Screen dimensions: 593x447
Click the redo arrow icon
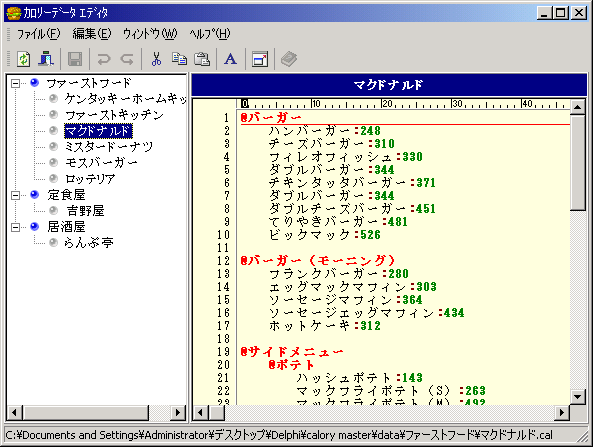coord(127,59)
